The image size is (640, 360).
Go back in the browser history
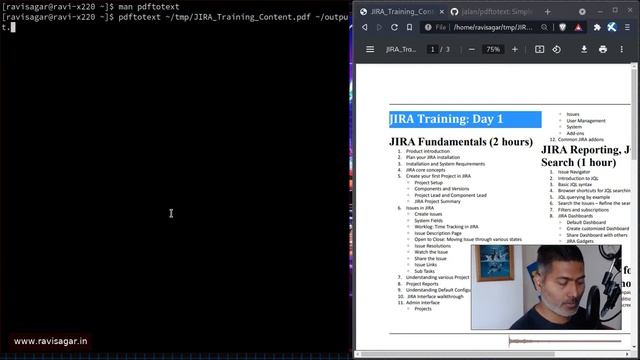(364, 27)
